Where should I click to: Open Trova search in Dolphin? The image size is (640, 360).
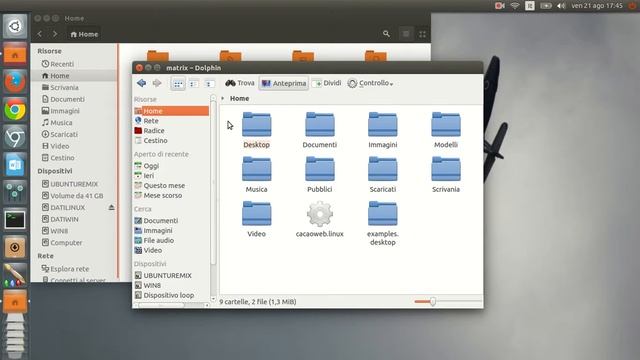click(240, 83)
